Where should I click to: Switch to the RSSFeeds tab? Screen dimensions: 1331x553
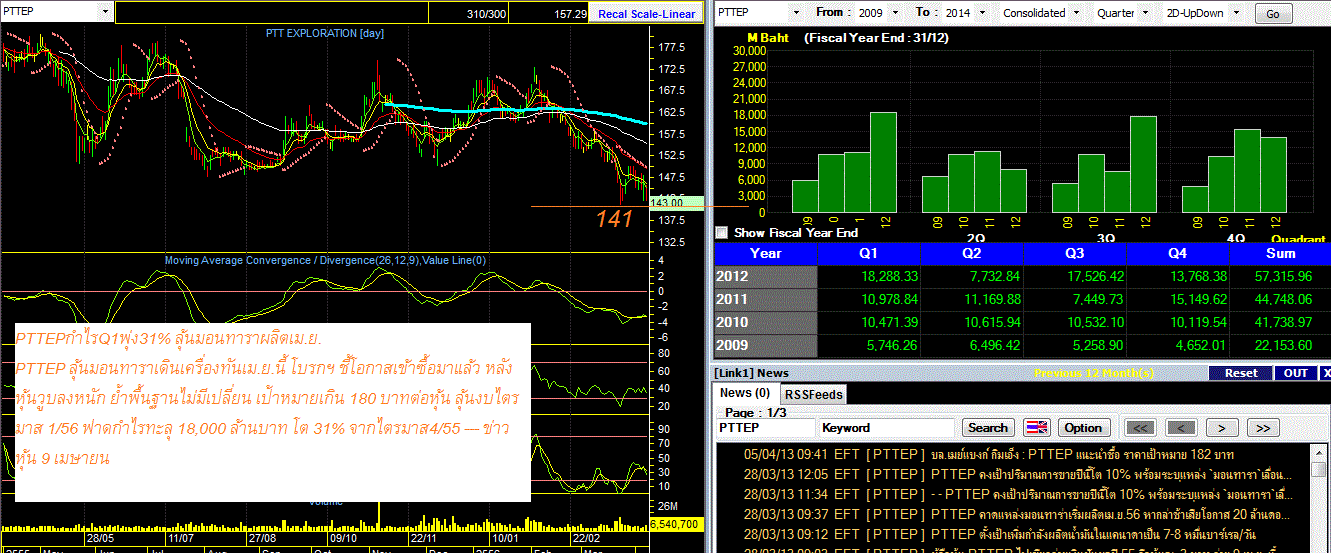[x=812, y=394]
